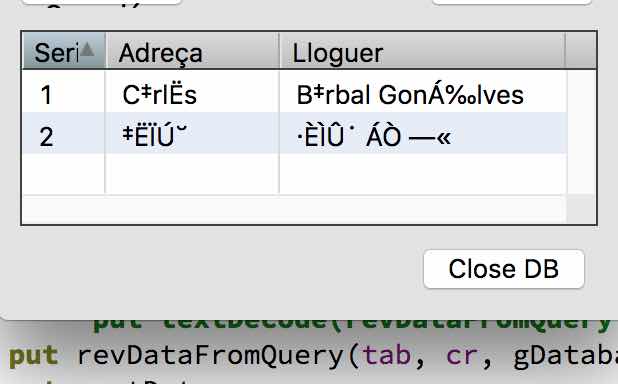Click the partially visible button at top left
Screen dimensions: 618x384
[x=101, y=2]
